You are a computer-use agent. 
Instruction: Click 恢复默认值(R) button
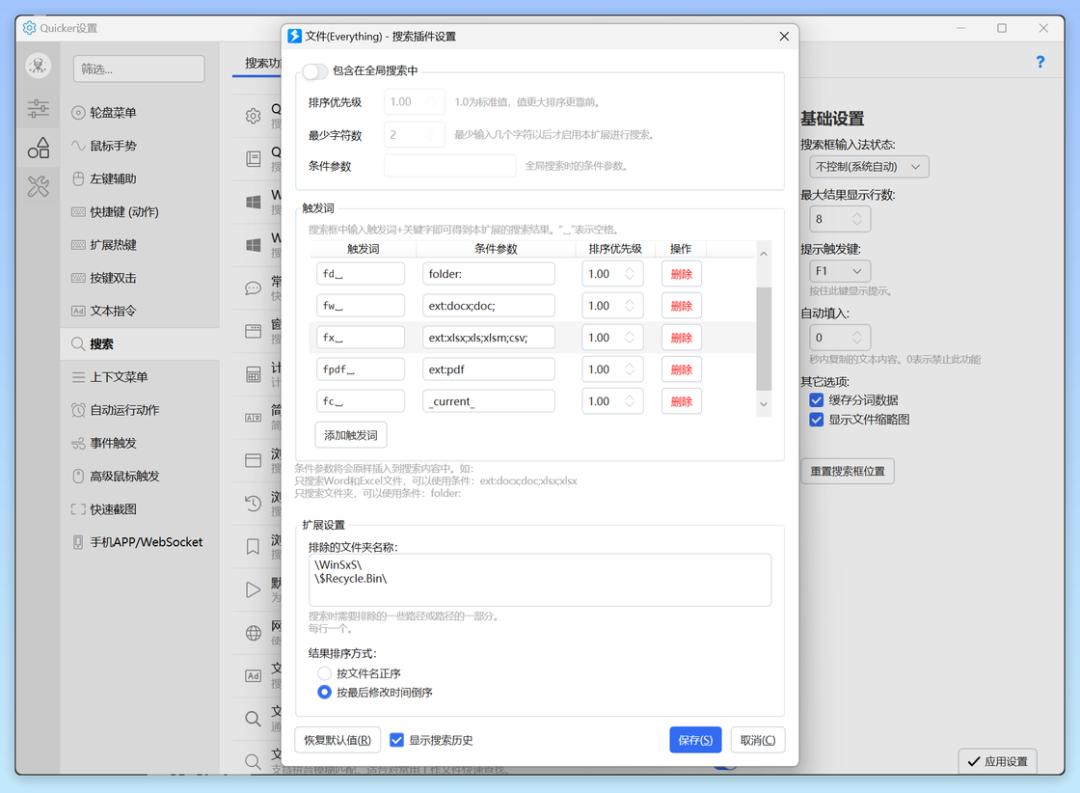tap(338, 740)
